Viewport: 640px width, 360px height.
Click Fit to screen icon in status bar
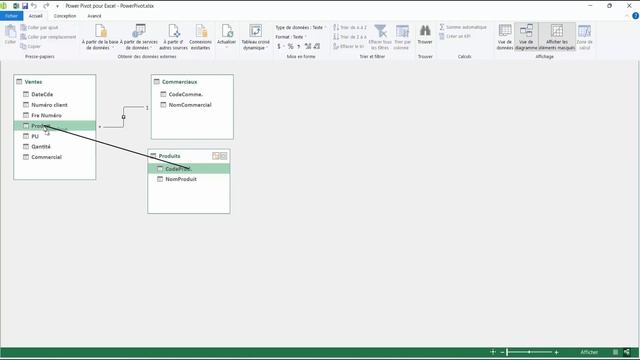(x=493, y=352)
